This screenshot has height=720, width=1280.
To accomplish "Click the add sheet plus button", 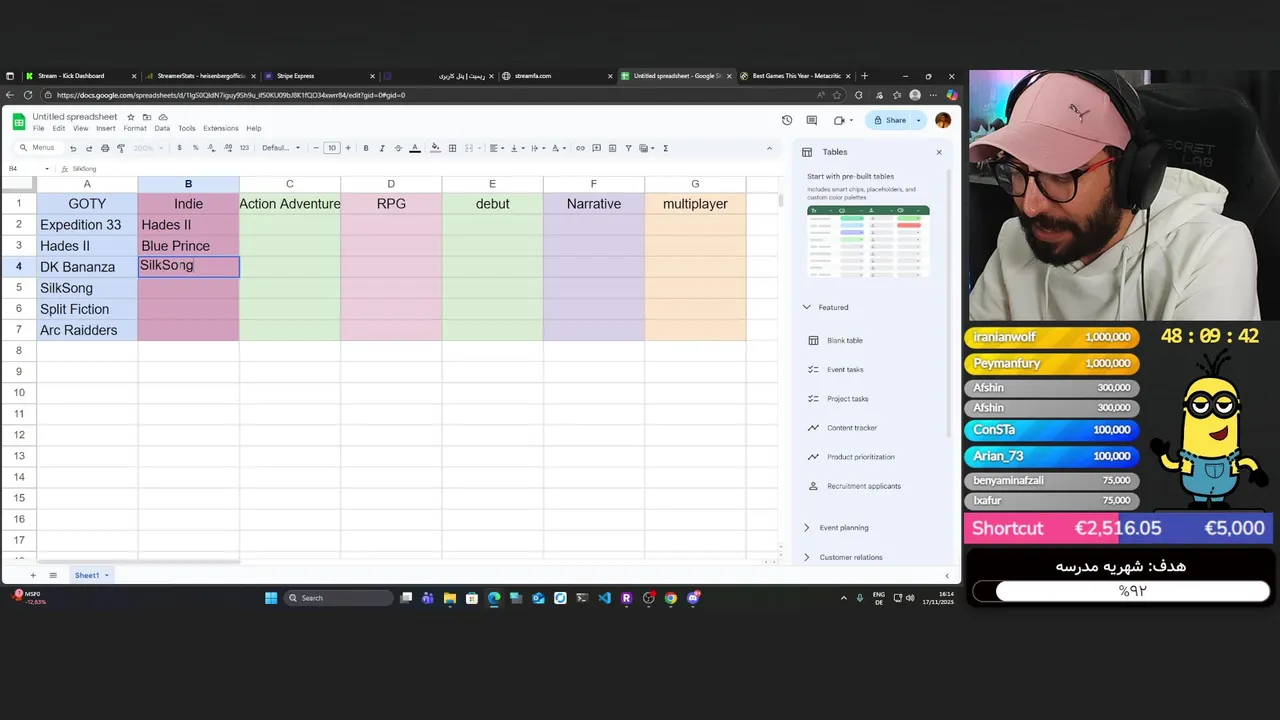I will (32, 575).
